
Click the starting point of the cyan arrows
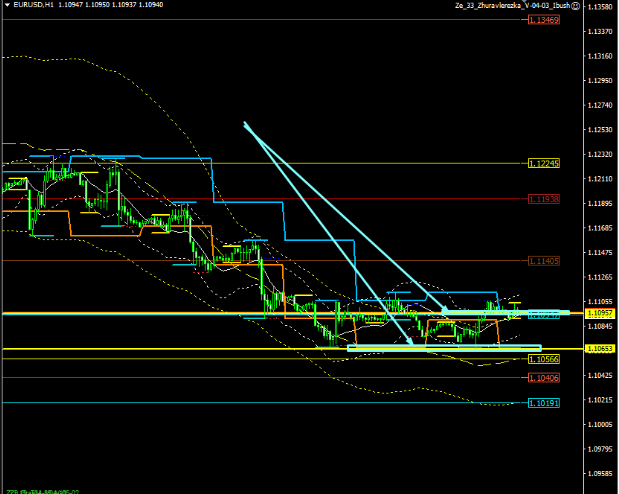pos(244,123)
